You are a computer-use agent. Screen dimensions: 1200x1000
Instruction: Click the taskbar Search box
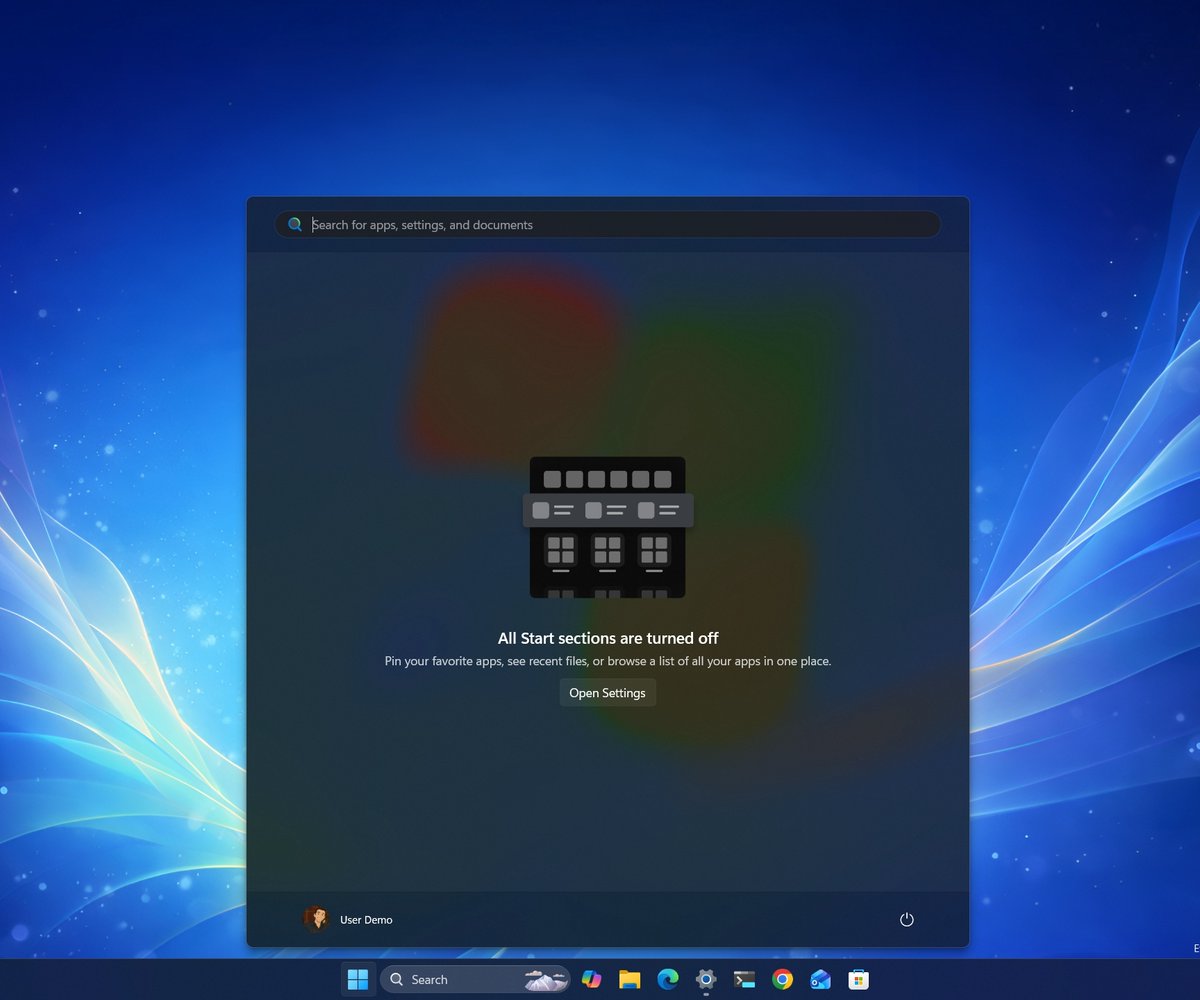(x=475, y=979)
